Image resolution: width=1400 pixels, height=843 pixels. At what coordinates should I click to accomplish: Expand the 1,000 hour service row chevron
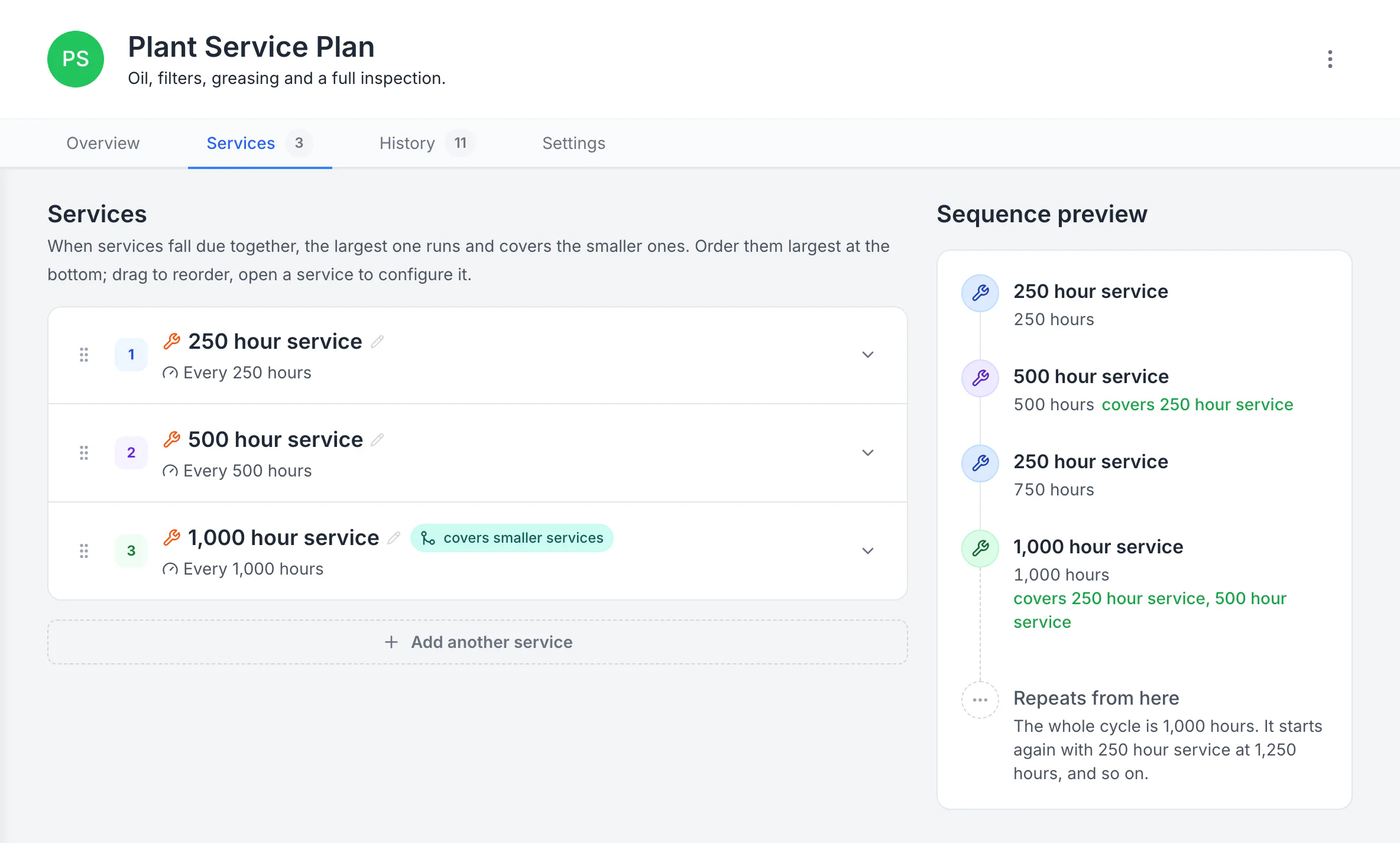(868, 551)
